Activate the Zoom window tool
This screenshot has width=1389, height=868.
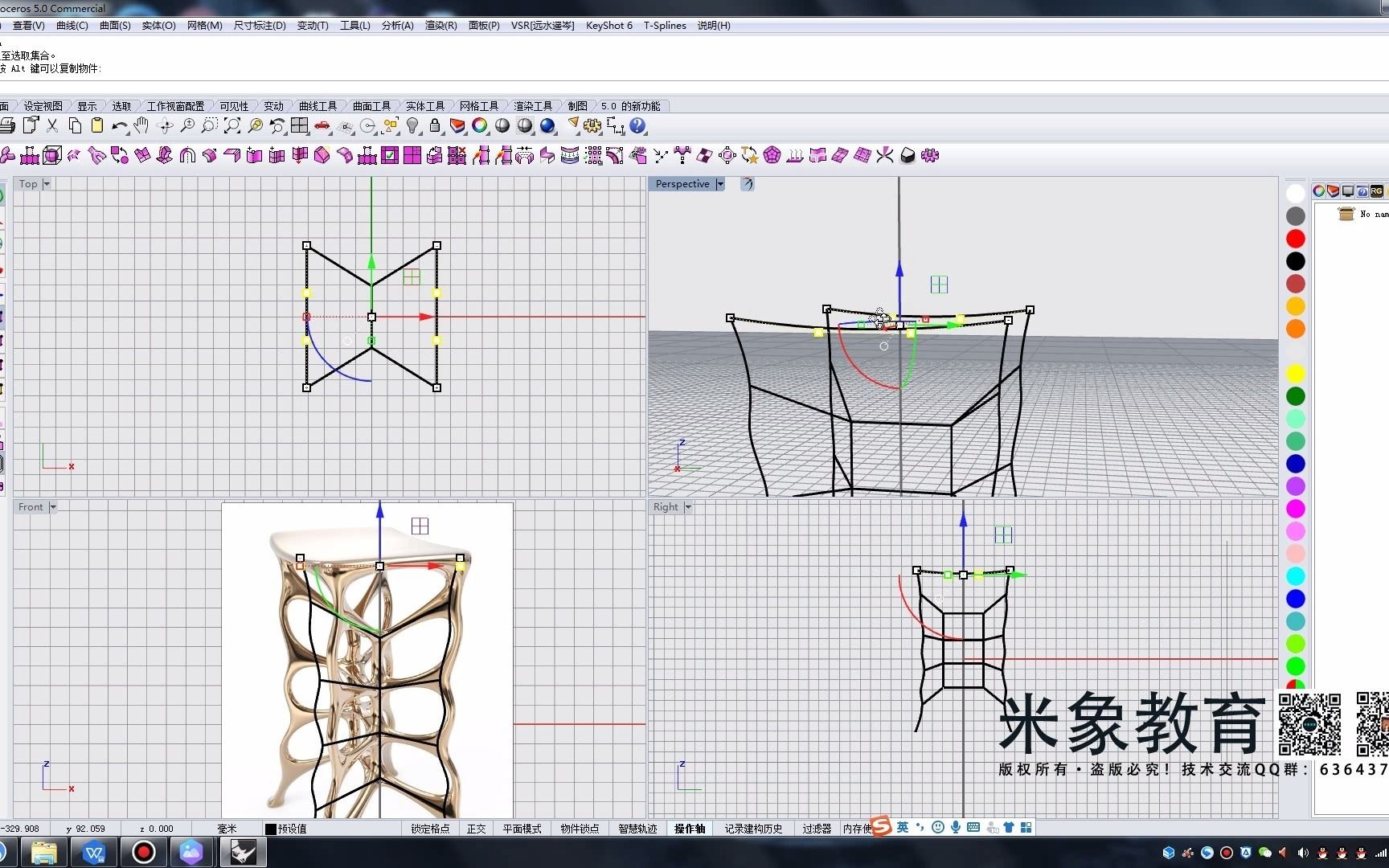click(210, 126)
